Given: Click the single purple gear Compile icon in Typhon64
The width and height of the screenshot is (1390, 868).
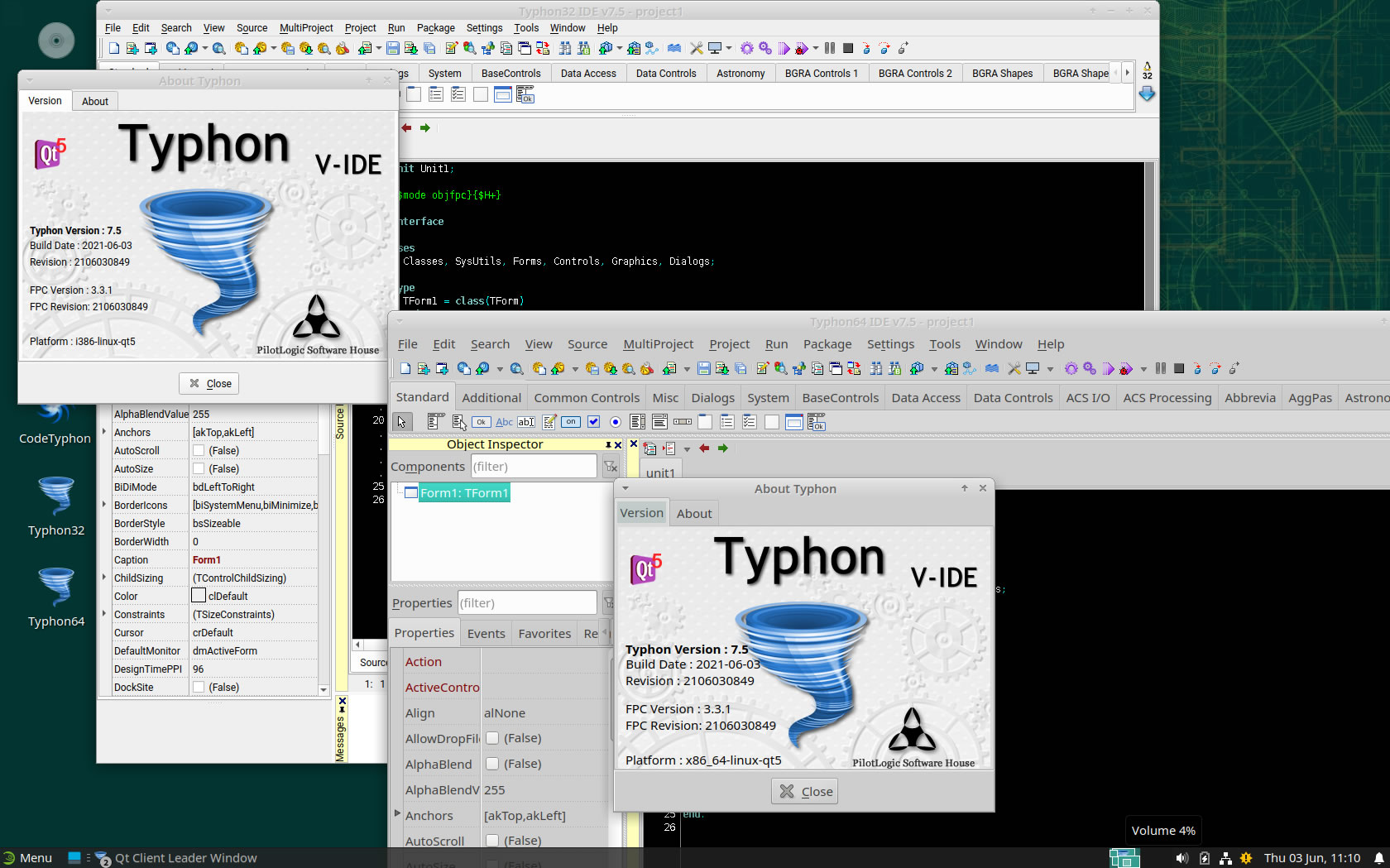Looking at the screenshot, I should (1071, 369).
